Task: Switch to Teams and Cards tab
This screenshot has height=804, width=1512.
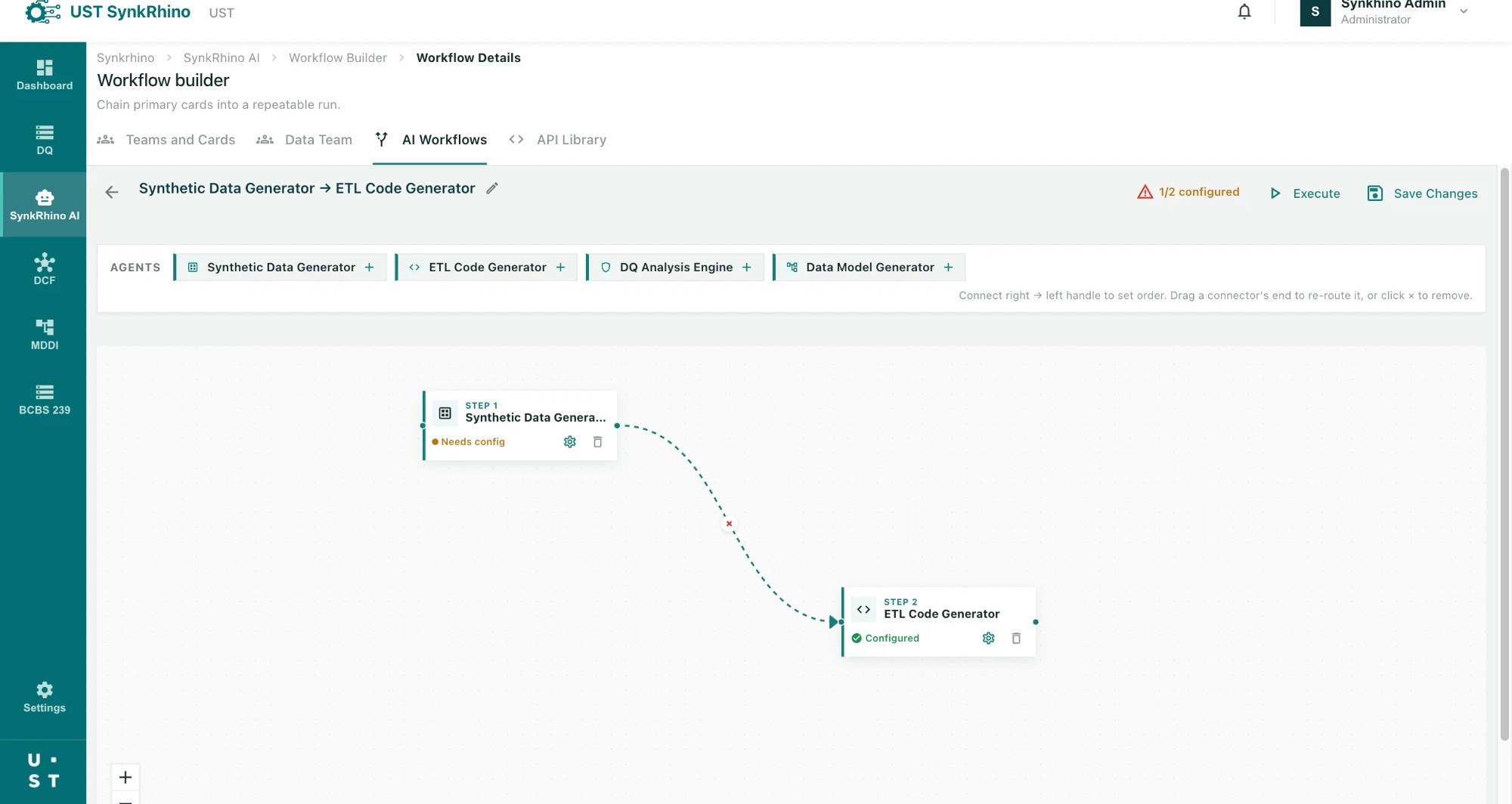Action: click(166, 140)
